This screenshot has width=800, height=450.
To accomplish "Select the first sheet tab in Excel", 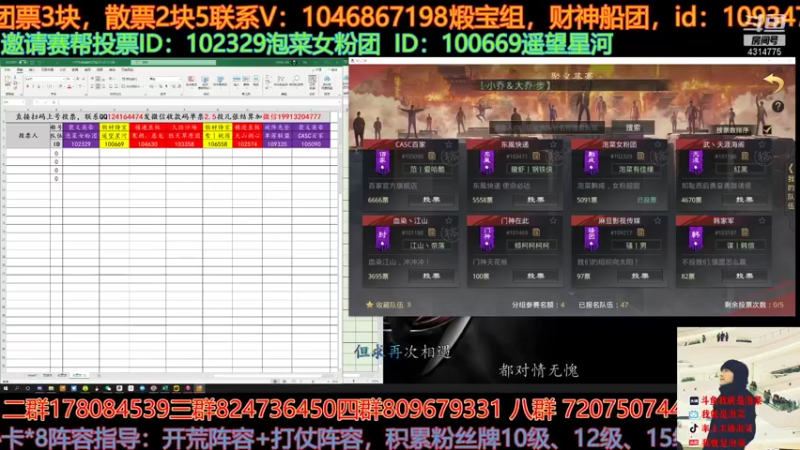I will [32, 375].
